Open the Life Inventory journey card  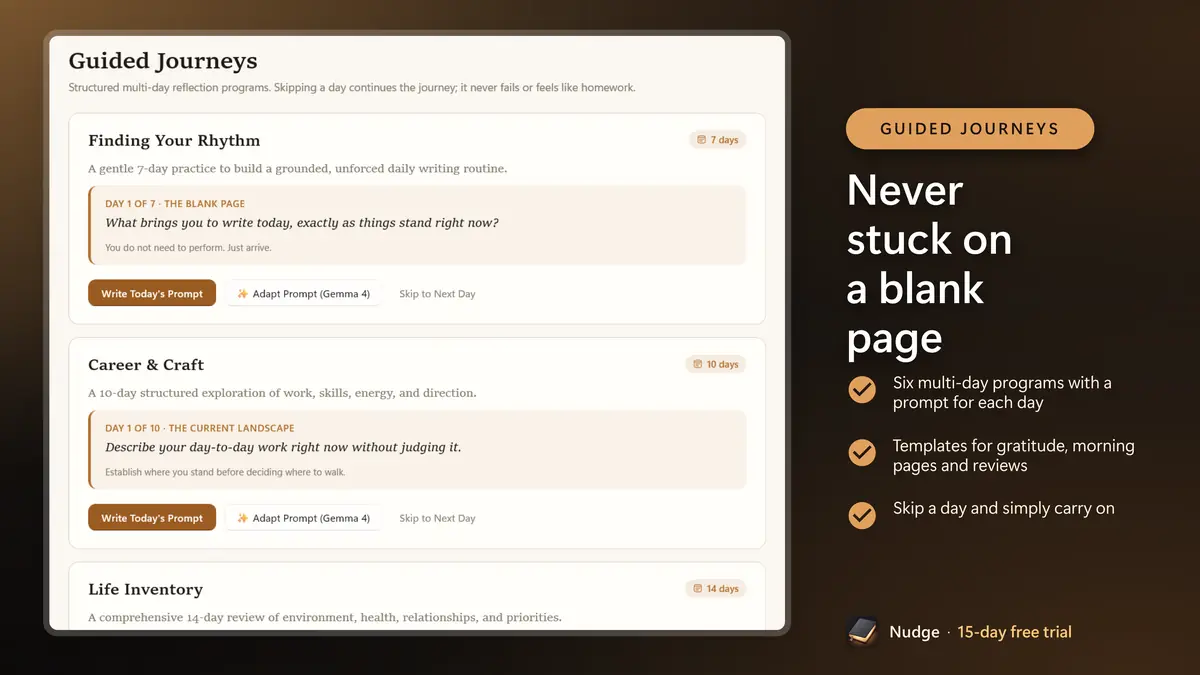pos(417,596)
